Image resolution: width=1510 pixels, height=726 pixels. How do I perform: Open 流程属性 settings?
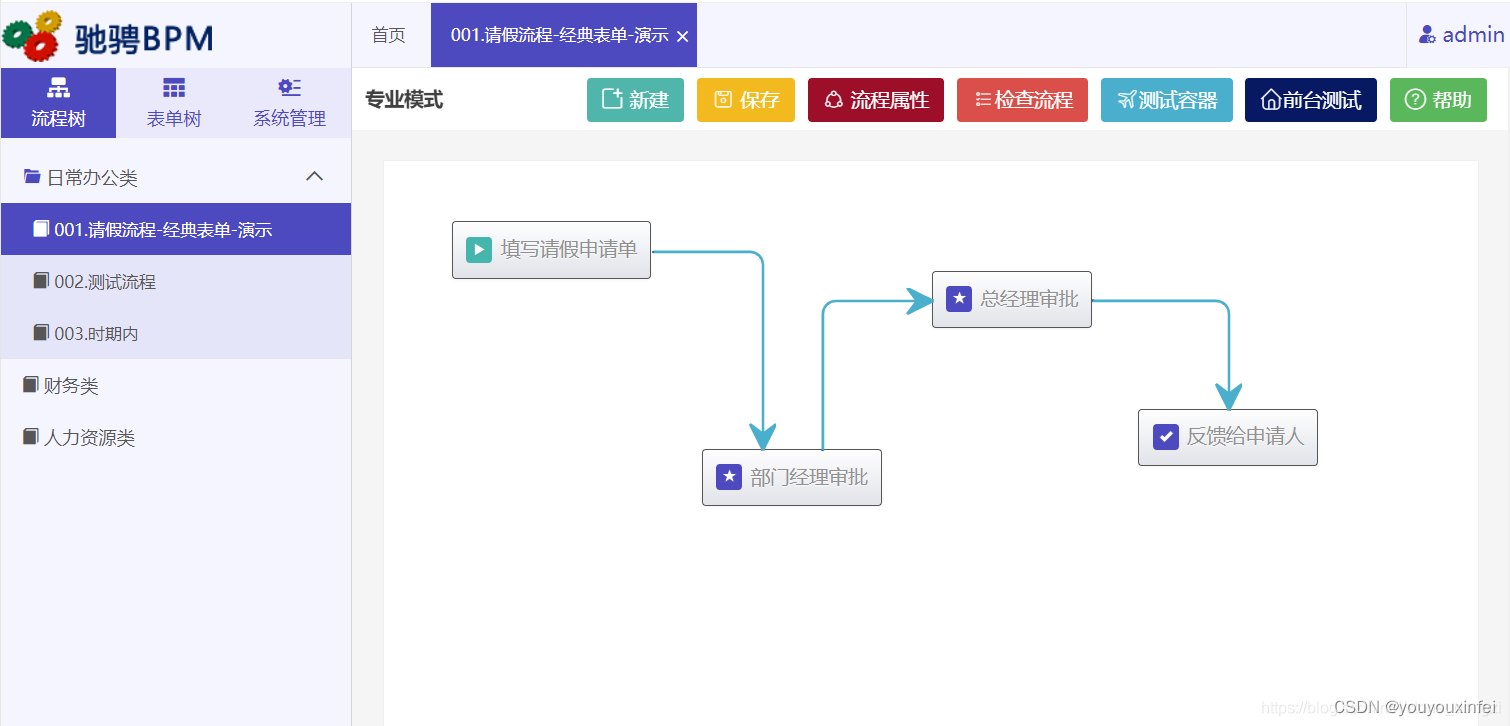point(875,99)
